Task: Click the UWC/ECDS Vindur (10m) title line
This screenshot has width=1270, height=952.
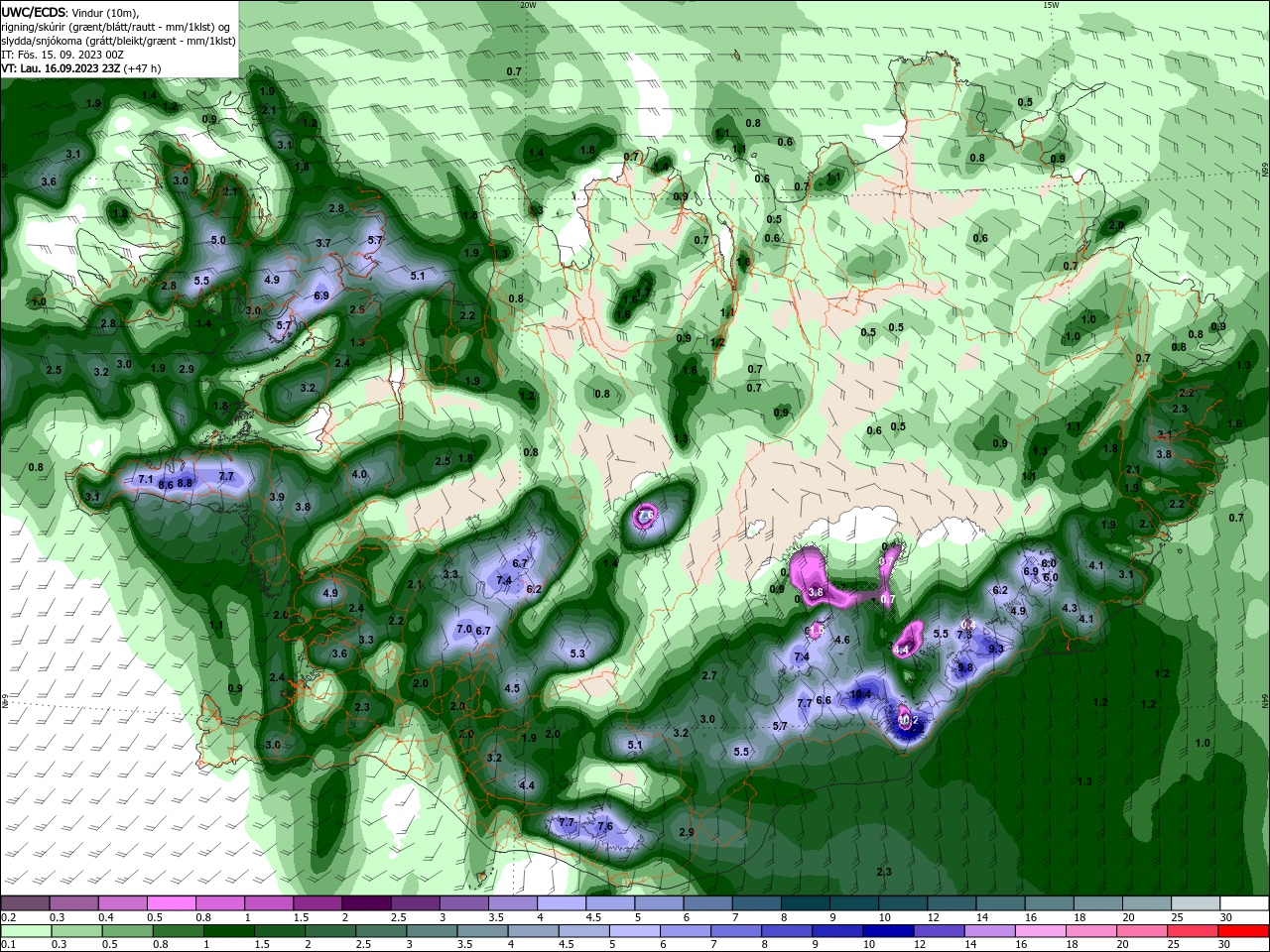Action: (x=70, y=12)
